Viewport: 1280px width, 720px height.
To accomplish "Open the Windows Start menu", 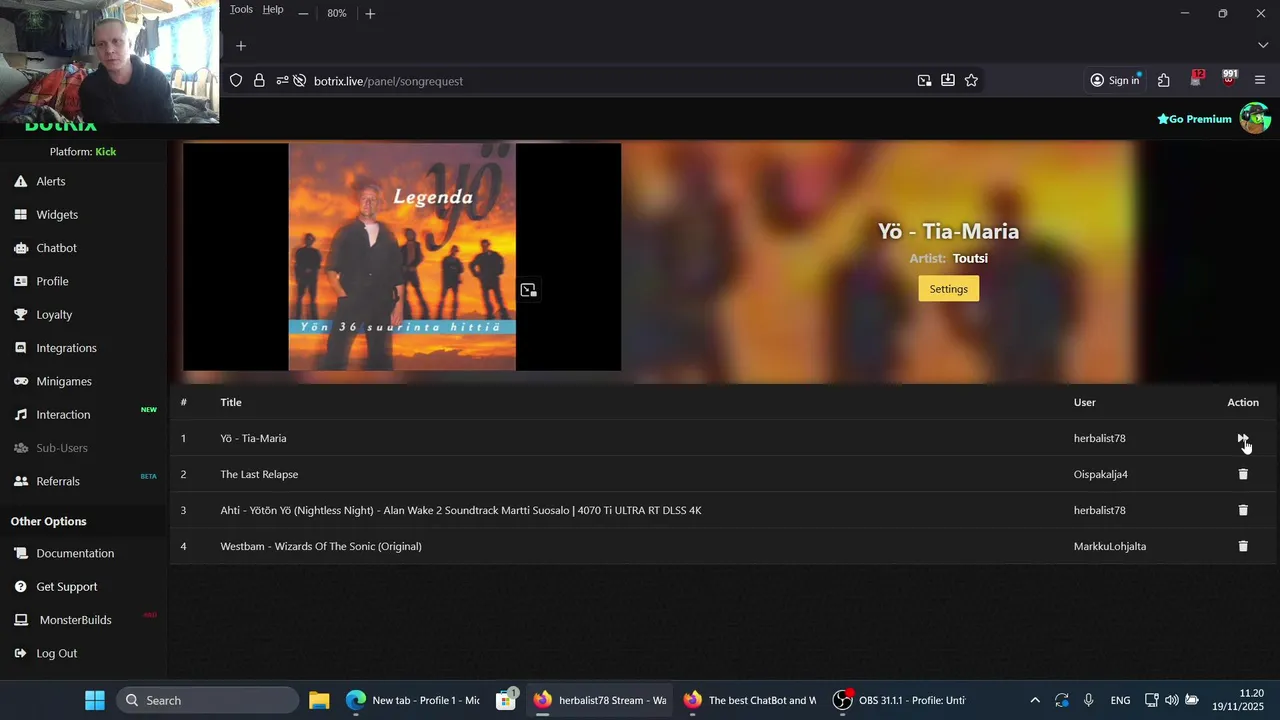I will (95, 700).
